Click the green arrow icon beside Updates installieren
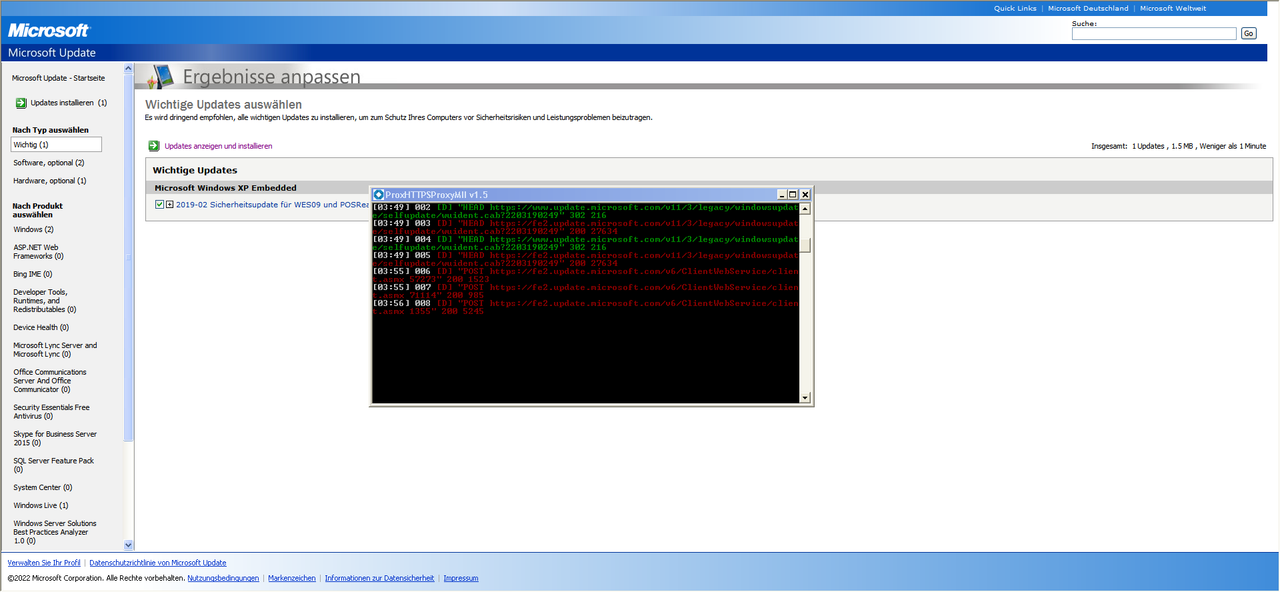Screen dimensions: 1280x592 (21, 103)
